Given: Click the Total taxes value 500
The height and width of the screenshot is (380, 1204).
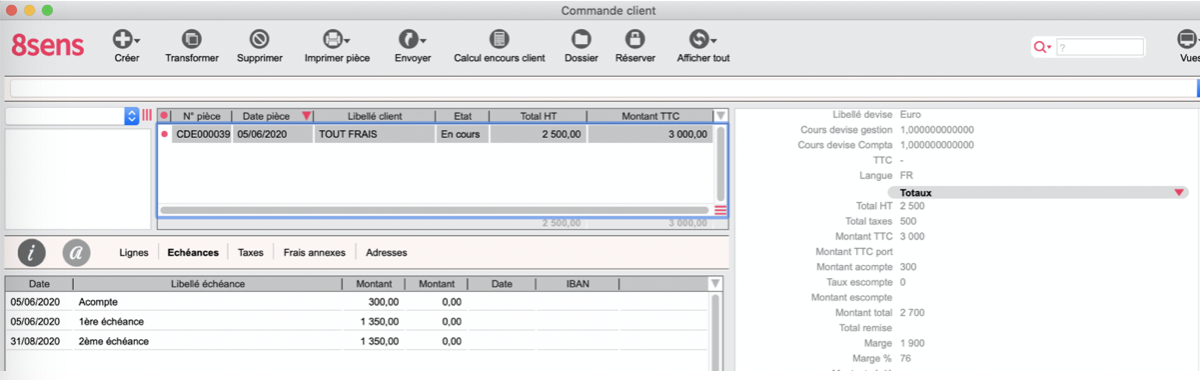Looking at the screenshot, I should point(908,221).
